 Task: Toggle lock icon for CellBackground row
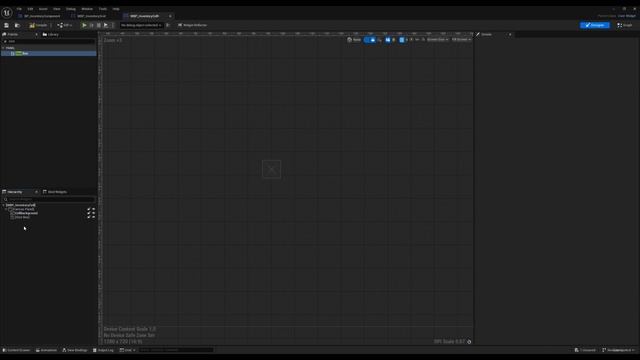[89, 213]
